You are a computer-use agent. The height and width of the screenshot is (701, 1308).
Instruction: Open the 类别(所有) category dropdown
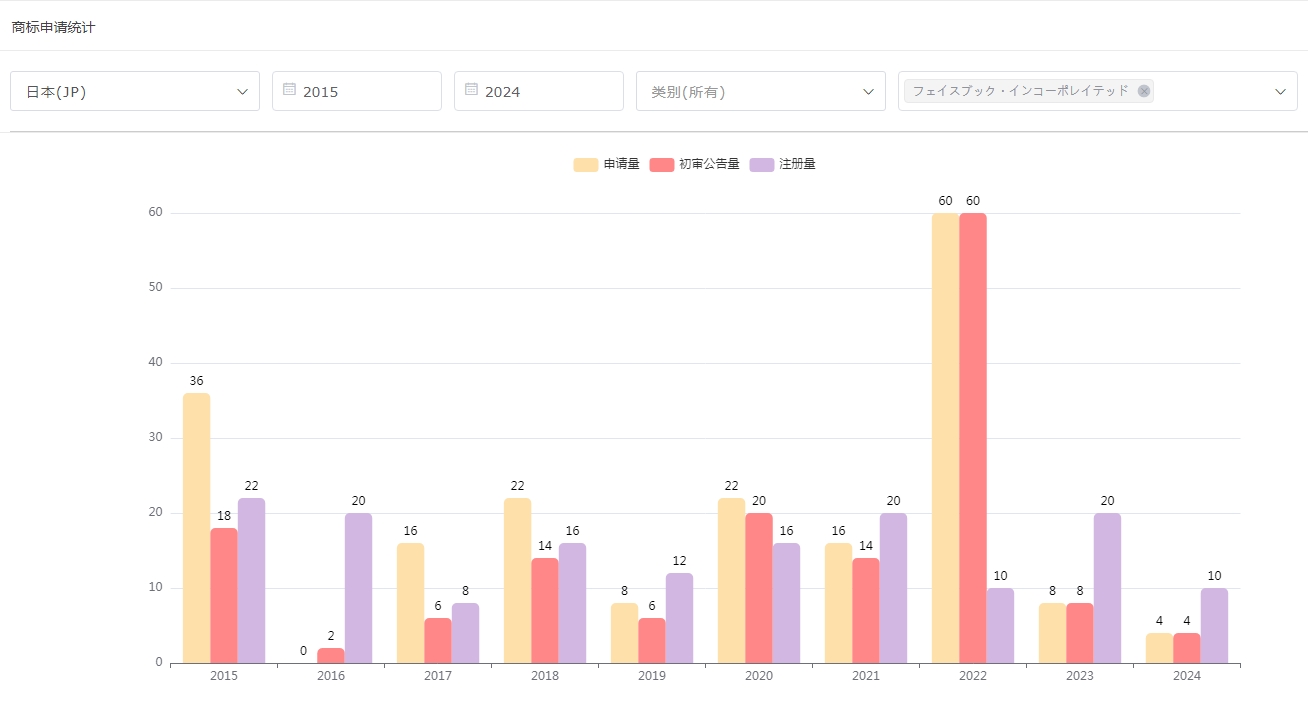click(760, 91)
